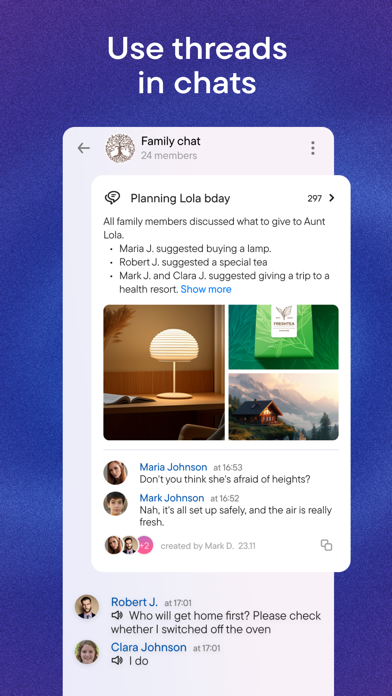Image resolution: width=392 pixels, height=696 pixels.
Task: Click the pink +2 participants badge
Action: [145, 545]
